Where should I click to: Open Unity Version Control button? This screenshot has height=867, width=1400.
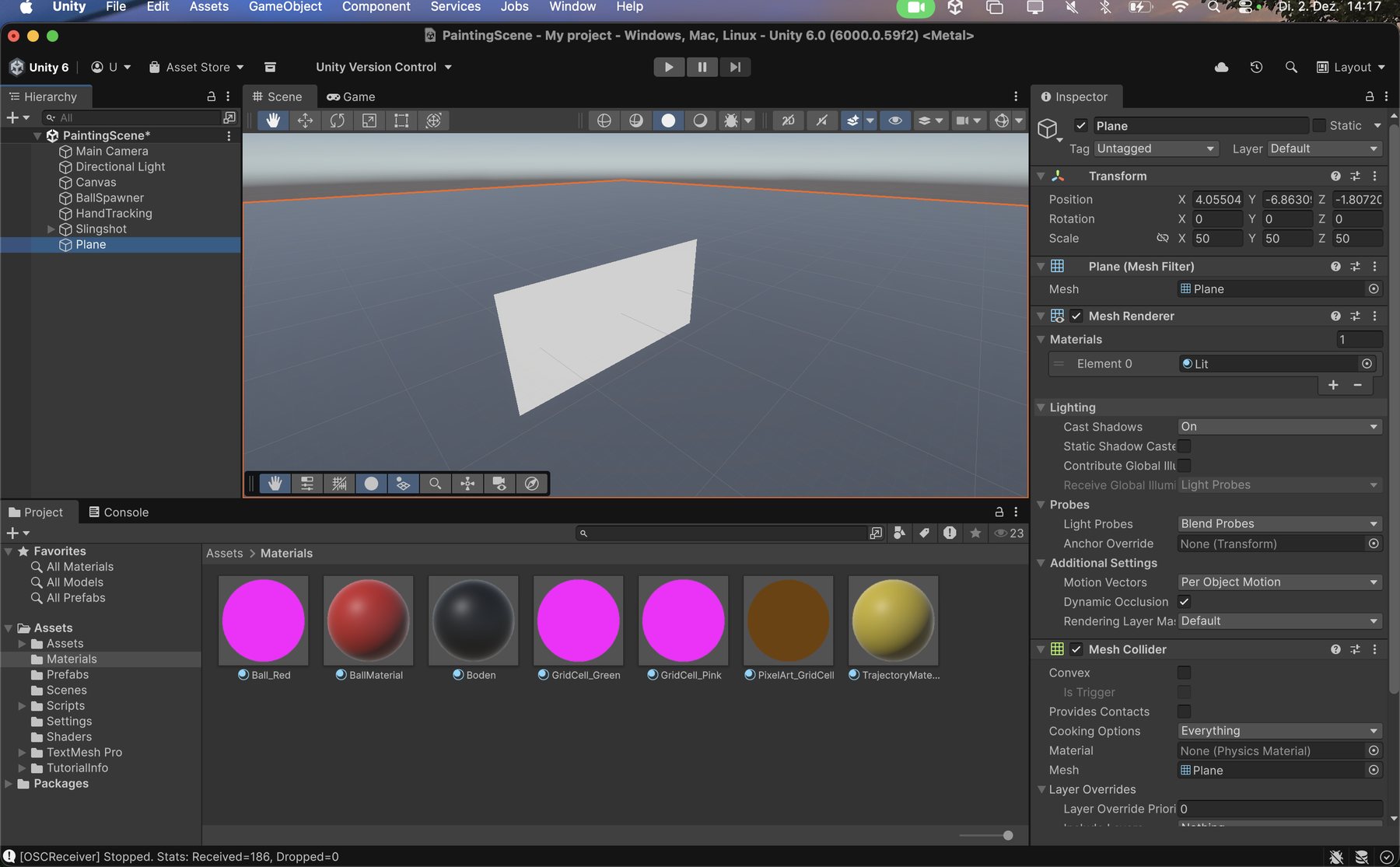pos(383,67)
